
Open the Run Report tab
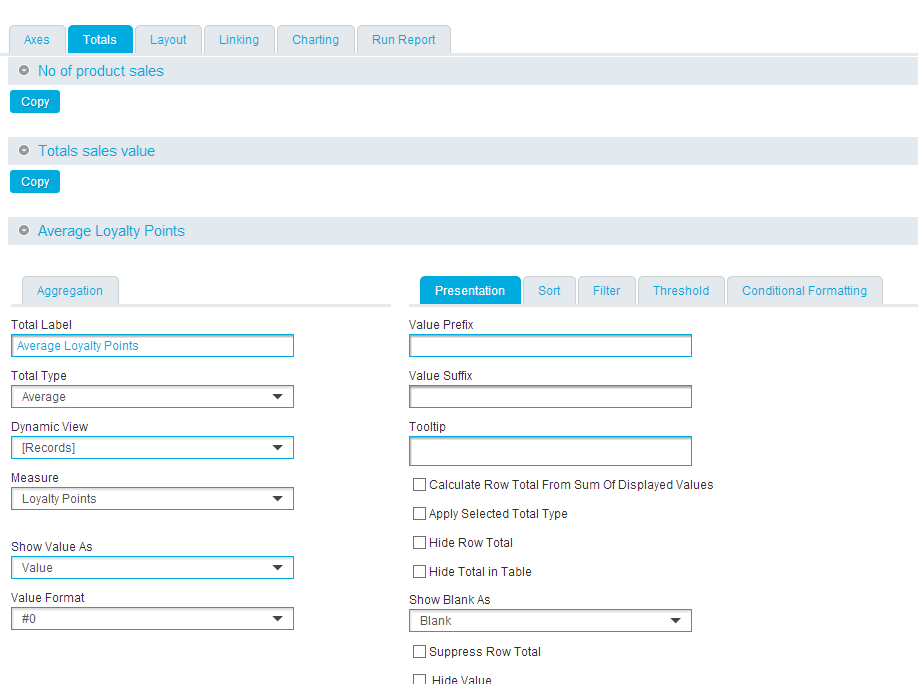click(403, 40)
